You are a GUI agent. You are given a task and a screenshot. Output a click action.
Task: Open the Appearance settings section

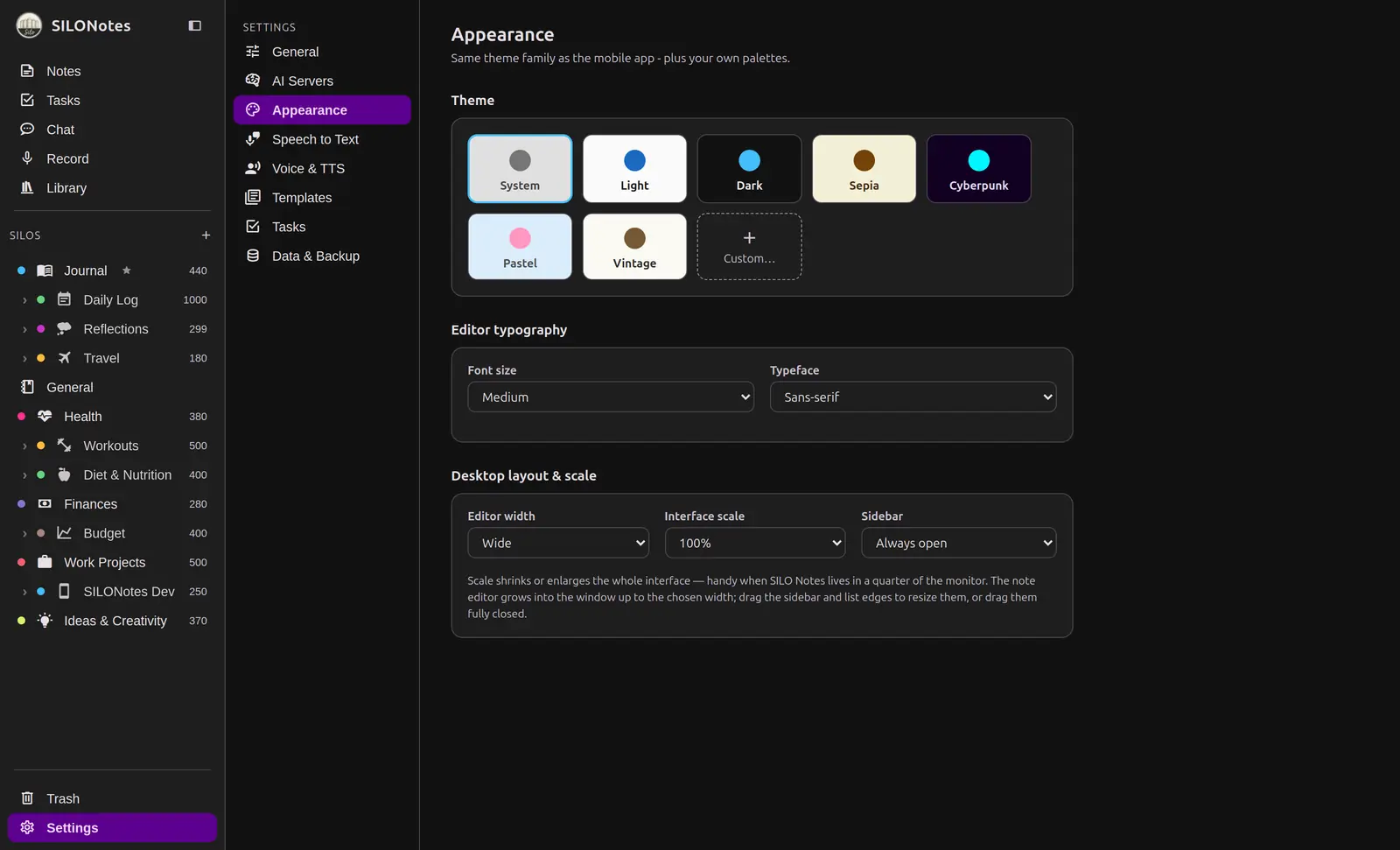point(322,109)
